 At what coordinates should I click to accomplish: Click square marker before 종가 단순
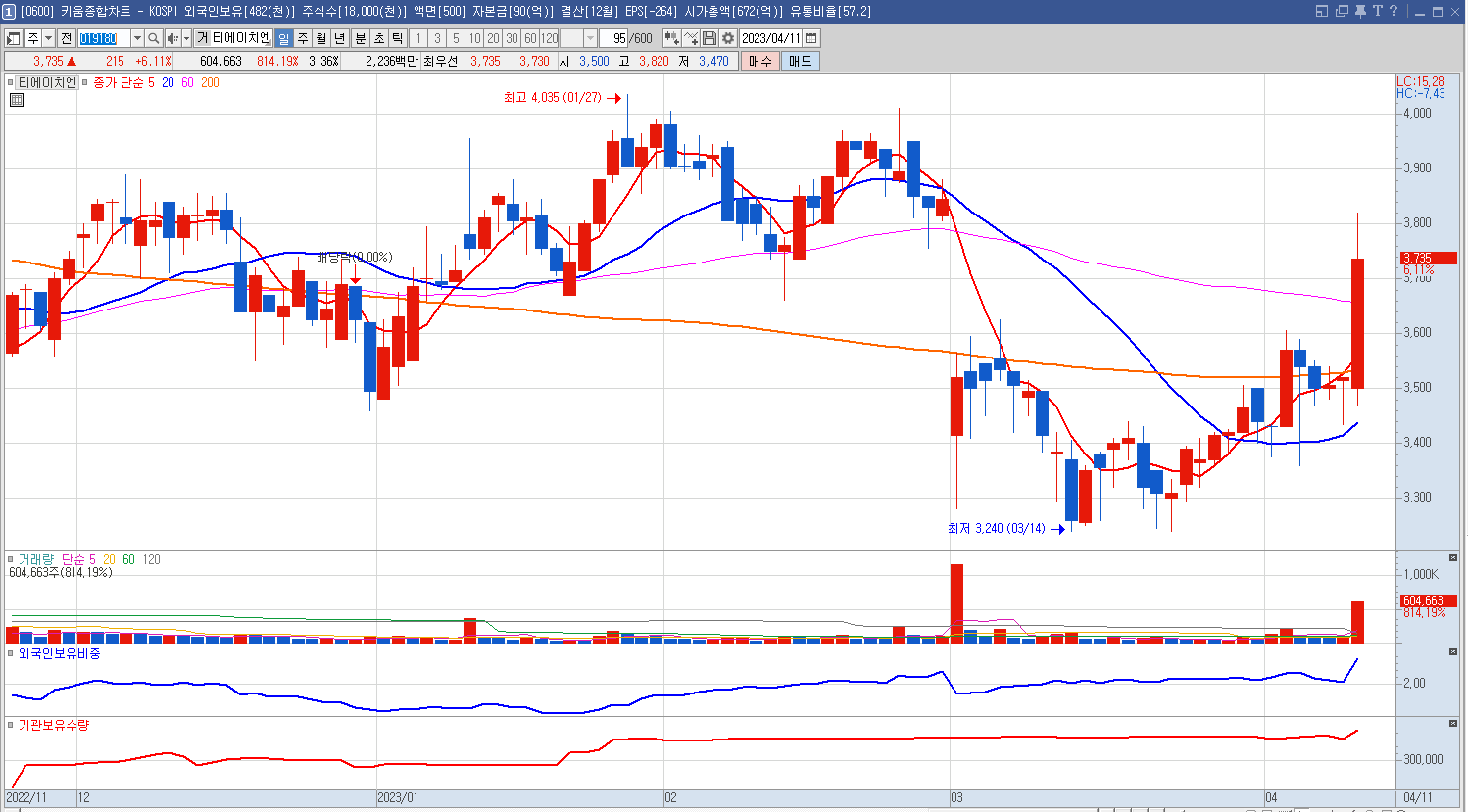[x=85, y=83]
